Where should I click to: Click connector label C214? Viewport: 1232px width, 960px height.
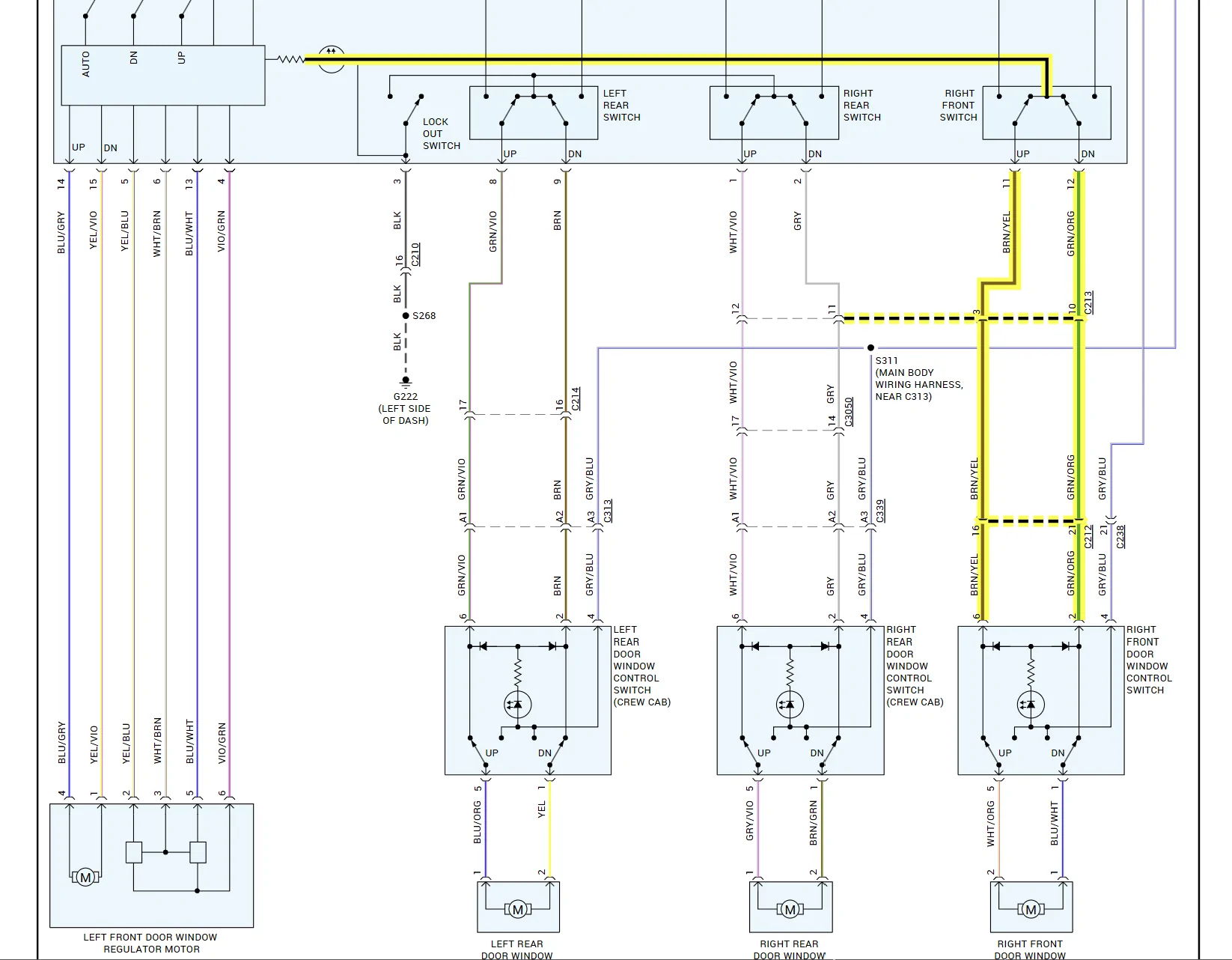coord(576,398)
